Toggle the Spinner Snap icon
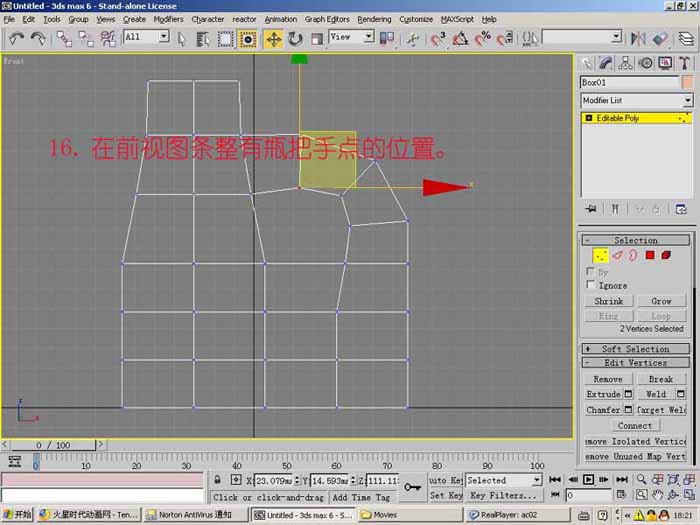The height and width of the screenshot is (525, 700). (x=504, y=39)
